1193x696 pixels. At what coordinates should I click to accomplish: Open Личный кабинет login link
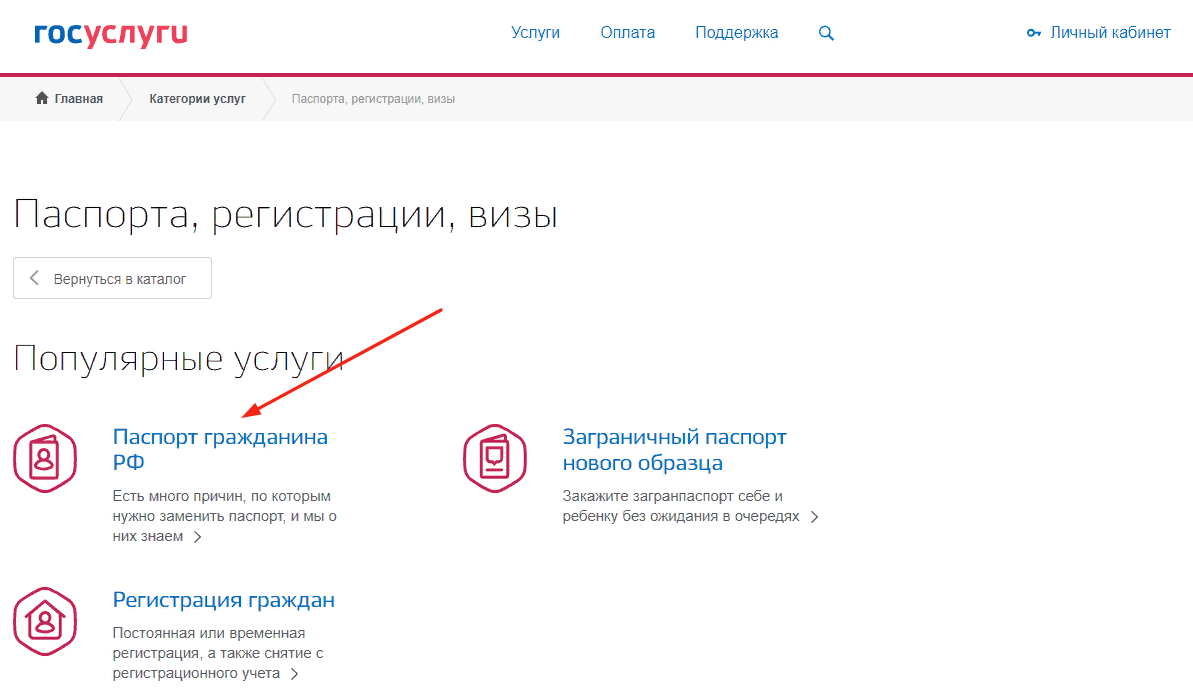coord(1110,33)
